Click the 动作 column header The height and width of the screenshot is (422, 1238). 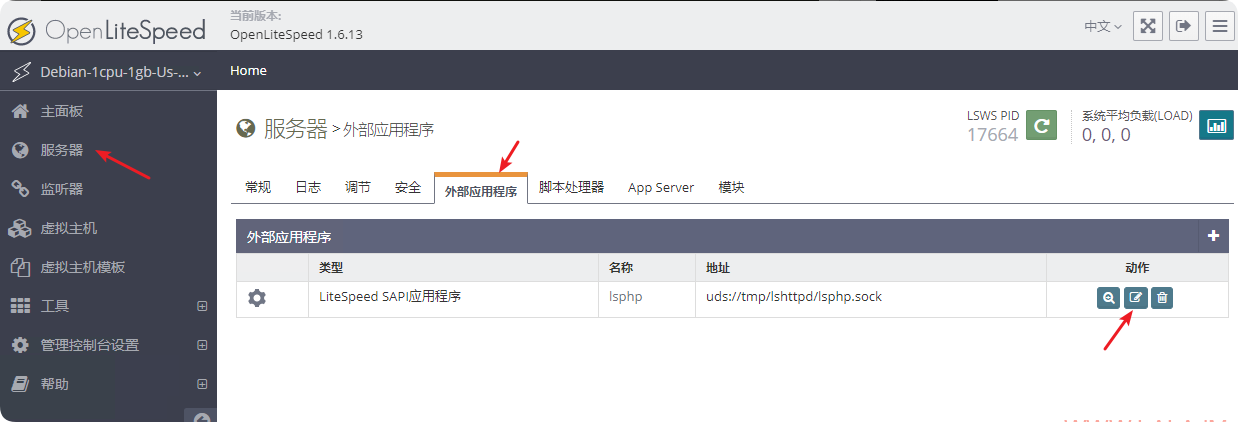(1137, 268)
